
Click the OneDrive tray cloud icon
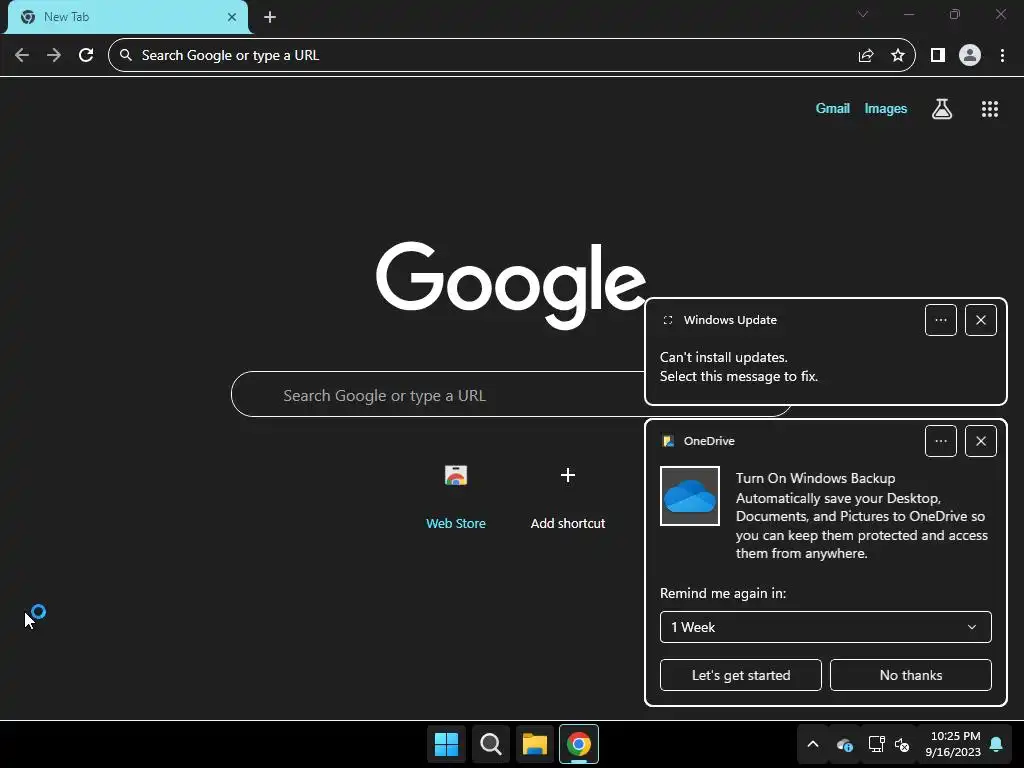(844, 744)
